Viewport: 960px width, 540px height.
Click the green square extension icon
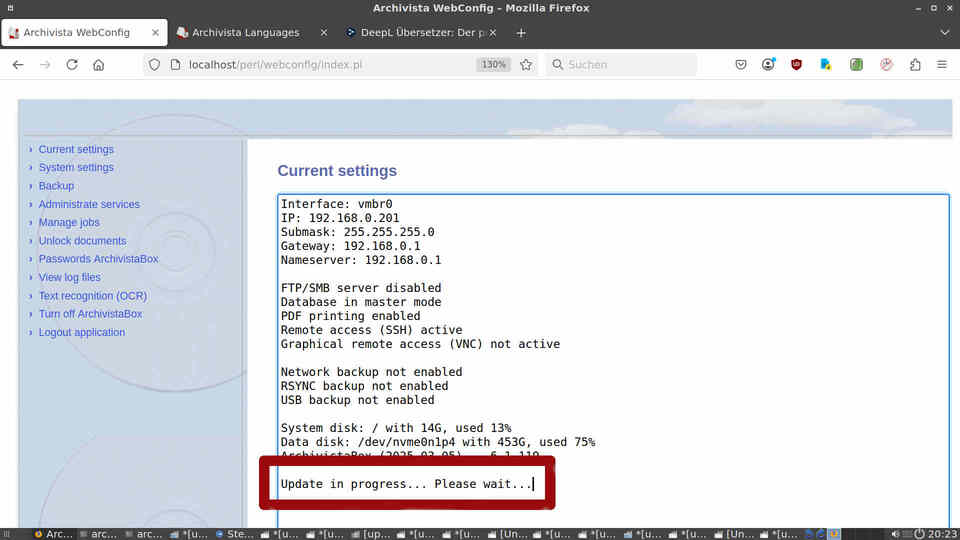click(x=856, y=64)
